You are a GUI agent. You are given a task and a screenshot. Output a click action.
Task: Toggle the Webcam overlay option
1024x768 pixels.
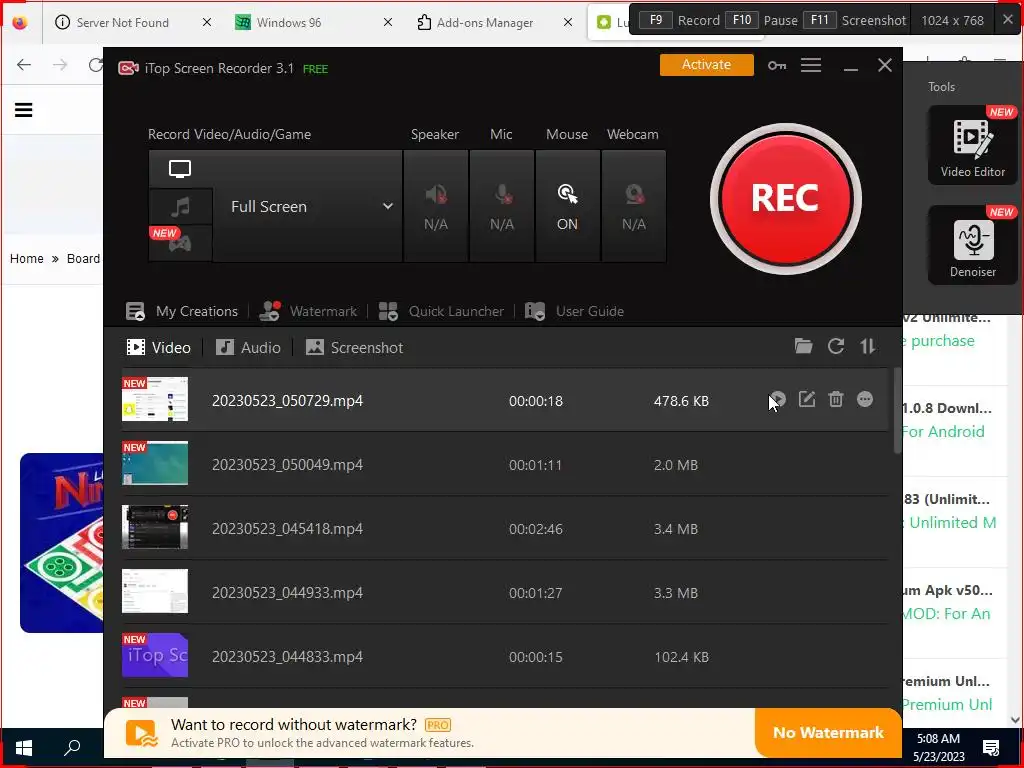tap(633, 206)
